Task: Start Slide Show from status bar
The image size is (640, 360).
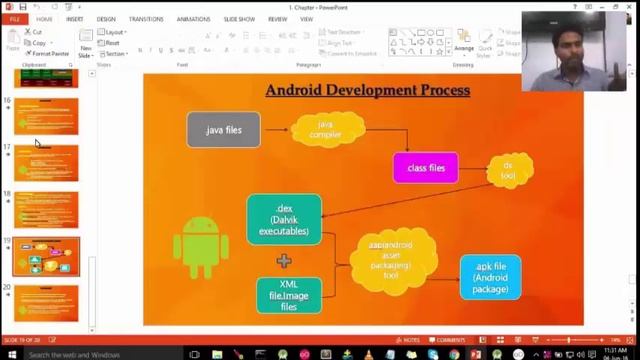Action: 536,340
